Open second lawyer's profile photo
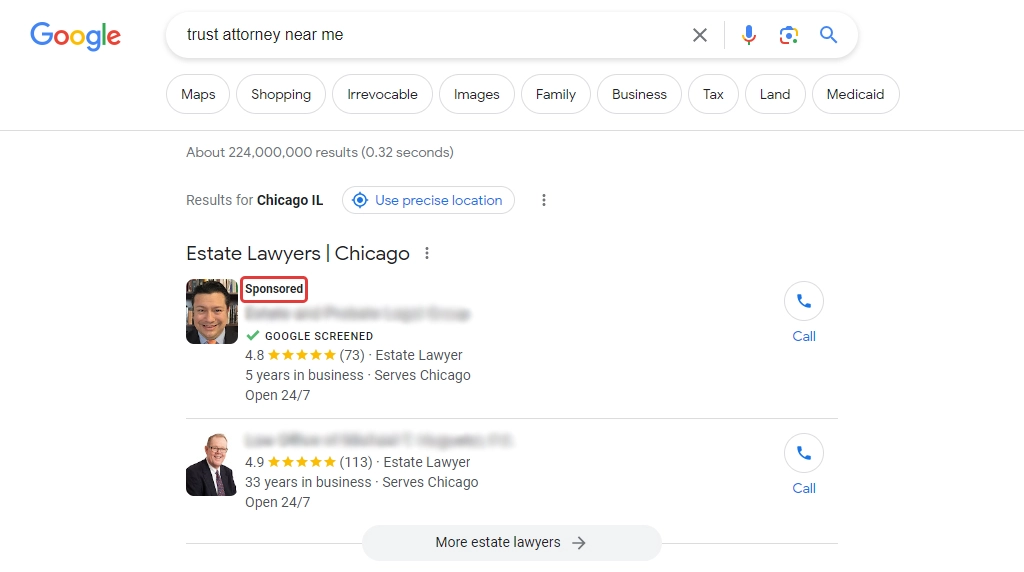Image resolution: width=1024 pixels, height=572 pixels. tap(211, 464)
